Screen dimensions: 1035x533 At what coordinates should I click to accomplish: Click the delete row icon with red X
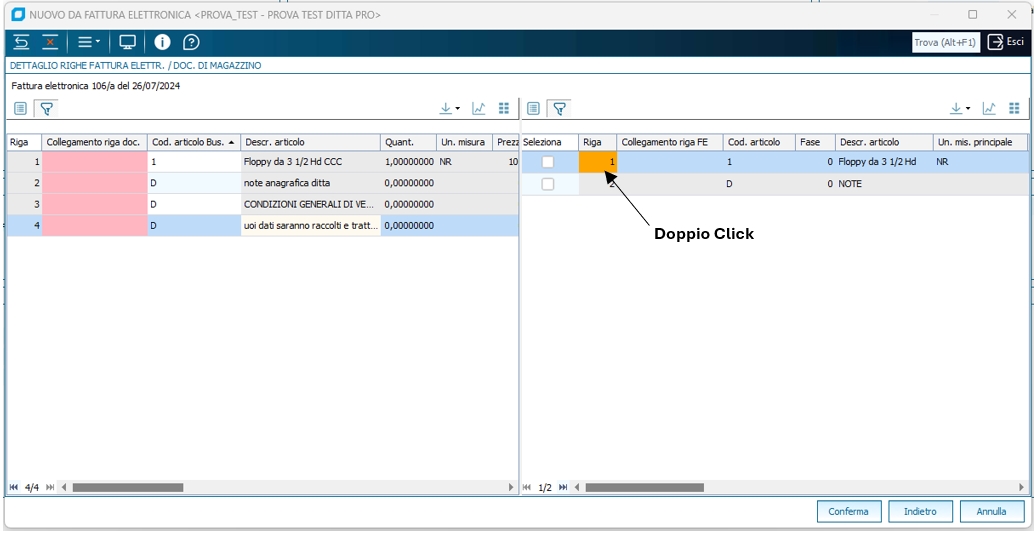pos(50,42)
